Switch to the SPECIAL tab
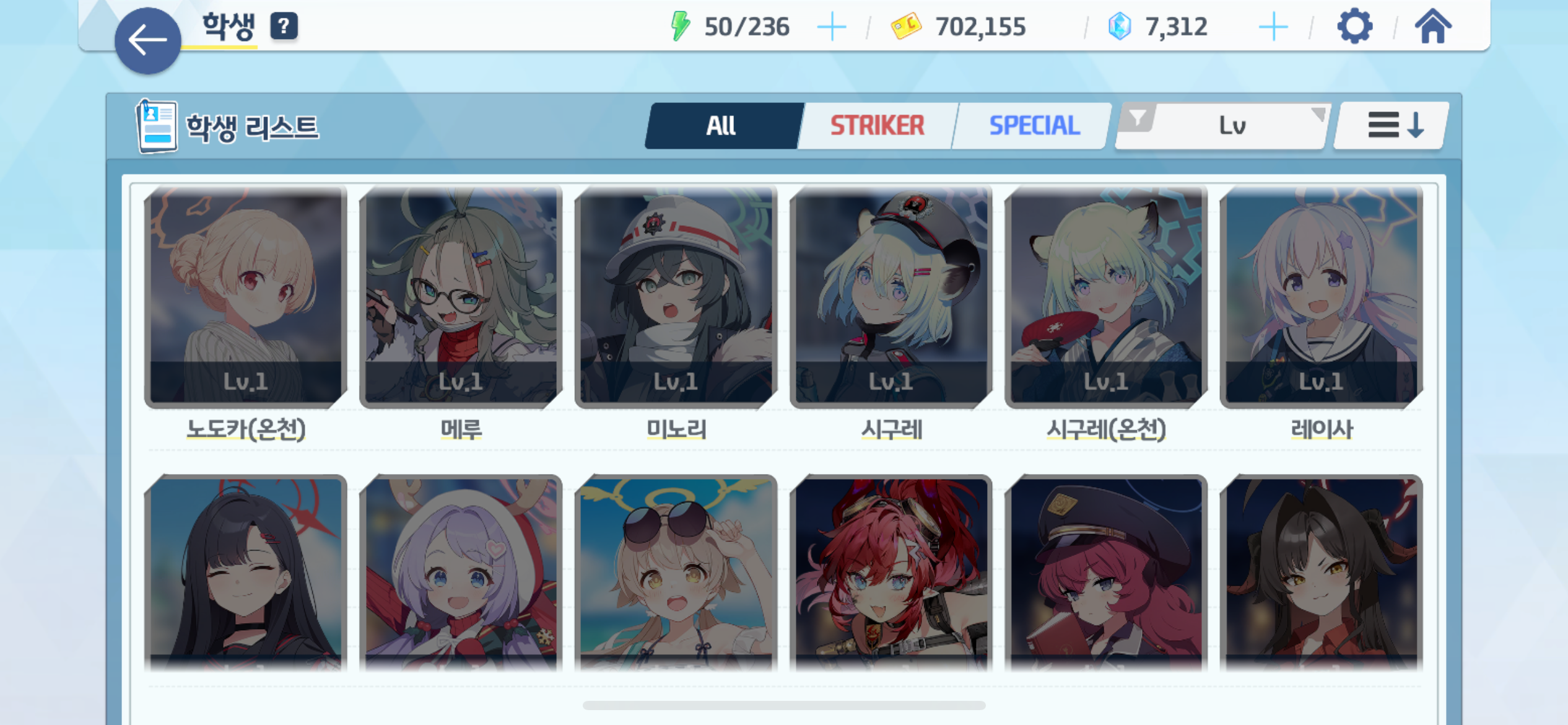 pos(1034,126)
